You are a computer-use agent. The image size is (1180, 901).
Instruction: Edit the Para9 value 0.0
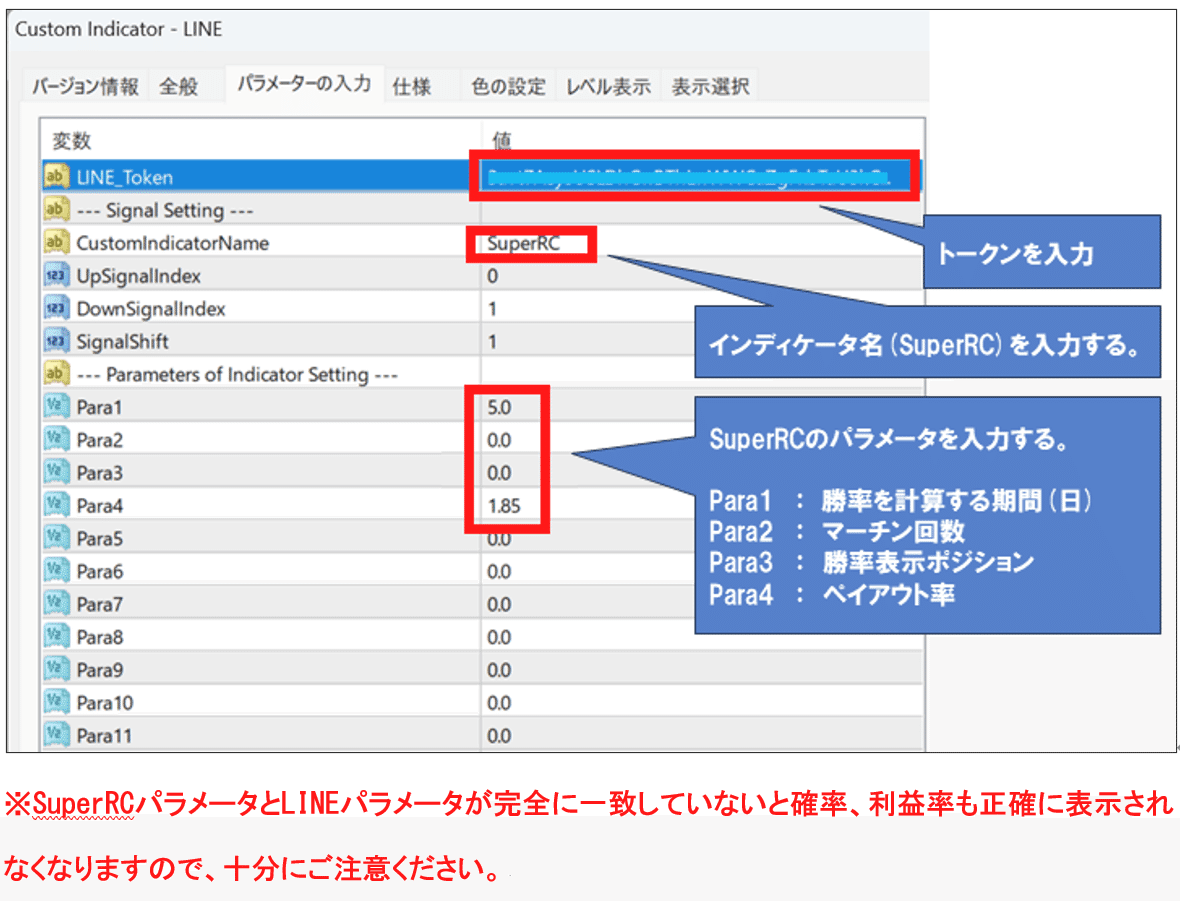pos(499,670)
